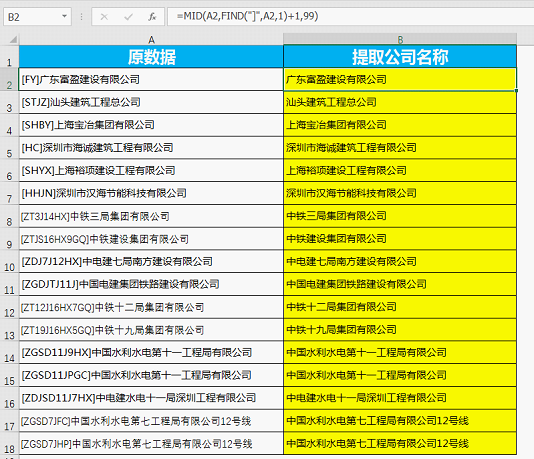Select yellow cell 中铁三局集团有限公司
534x459 pixels.
pos(400,216)
